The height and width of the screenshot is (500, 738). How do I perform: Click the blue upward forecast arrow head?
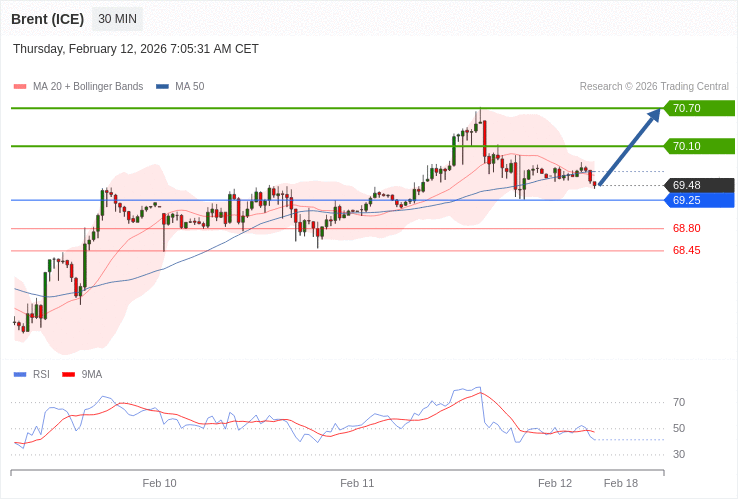click(654, 115)
